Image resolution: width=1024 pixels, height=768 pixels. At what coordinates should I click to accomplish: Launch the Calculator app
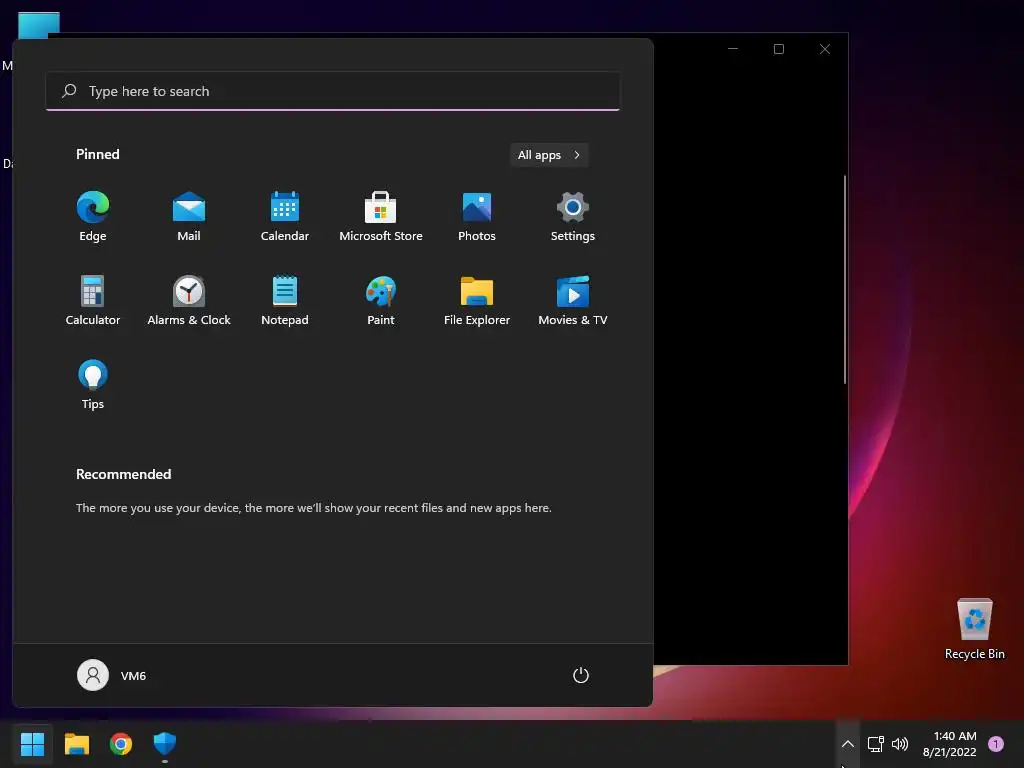coord(93,301)
